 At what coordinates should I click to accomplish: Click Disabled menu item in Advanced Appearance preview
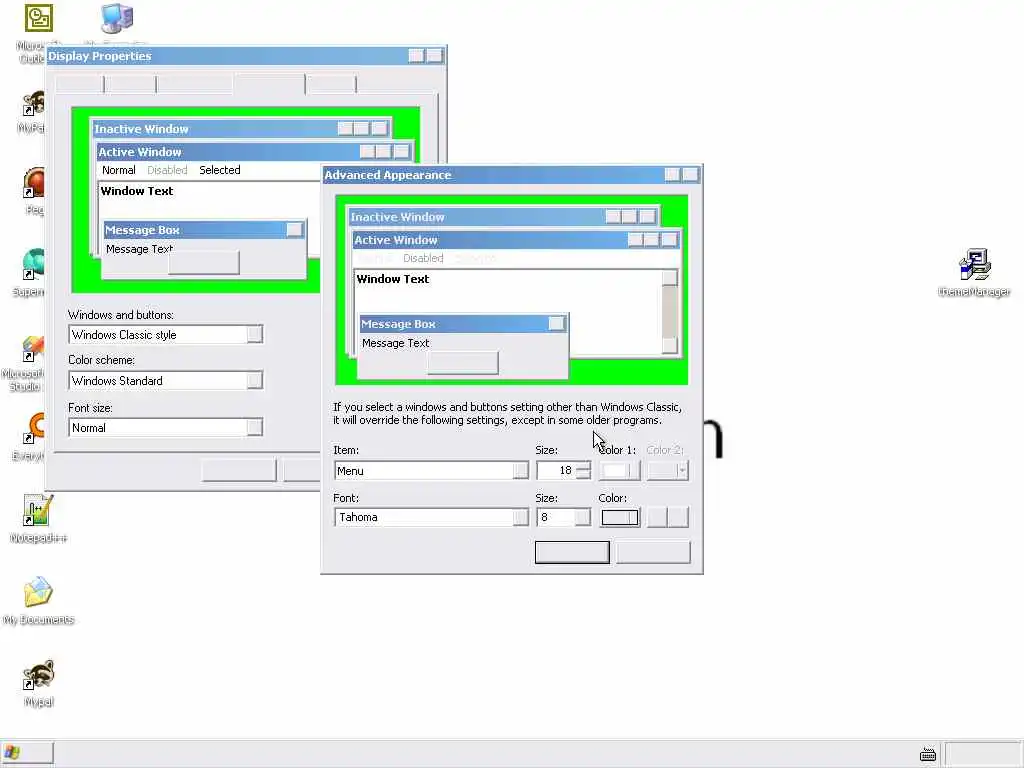(x=423, y=258)
